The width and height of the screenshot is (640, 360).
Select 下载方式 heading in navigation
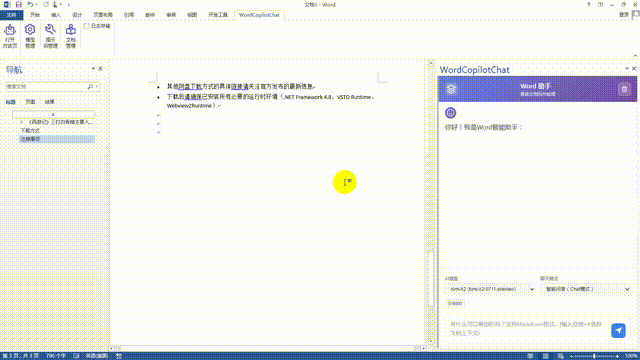tap(30, 131)
